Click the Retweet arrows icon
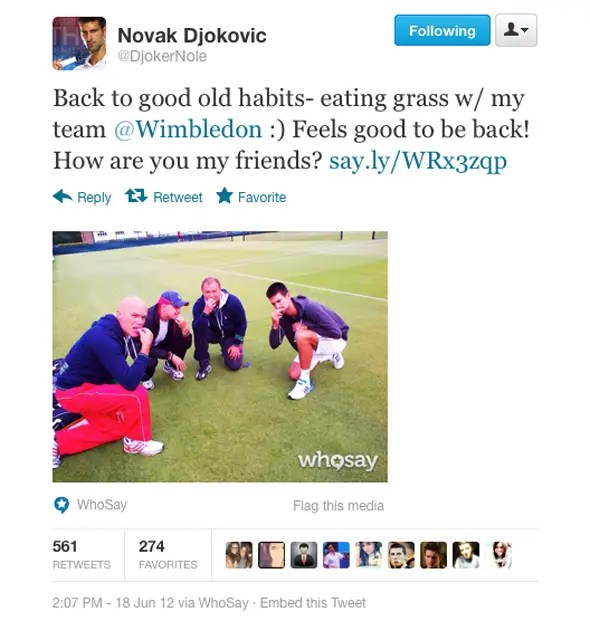The height and width of the screenshot is (621, 590). coord(136,196)
